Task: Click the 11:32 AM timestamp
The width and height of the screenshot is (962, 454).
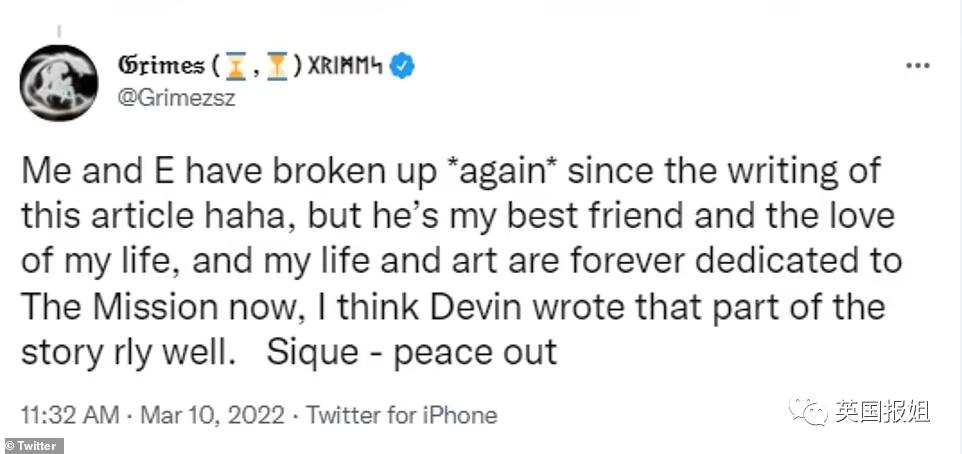Action: (x=63, y=414)
